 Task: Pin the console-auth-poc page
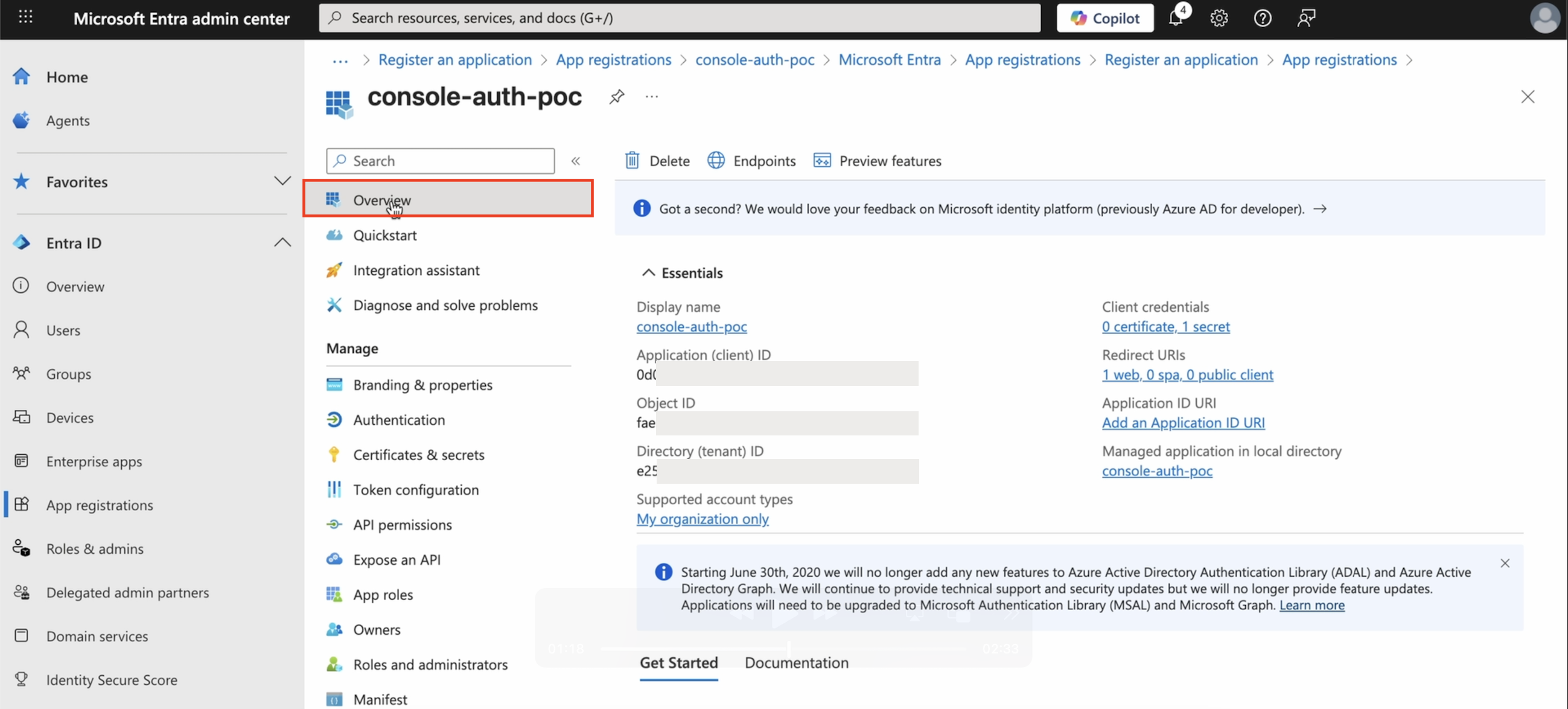(x=617, y=96)
